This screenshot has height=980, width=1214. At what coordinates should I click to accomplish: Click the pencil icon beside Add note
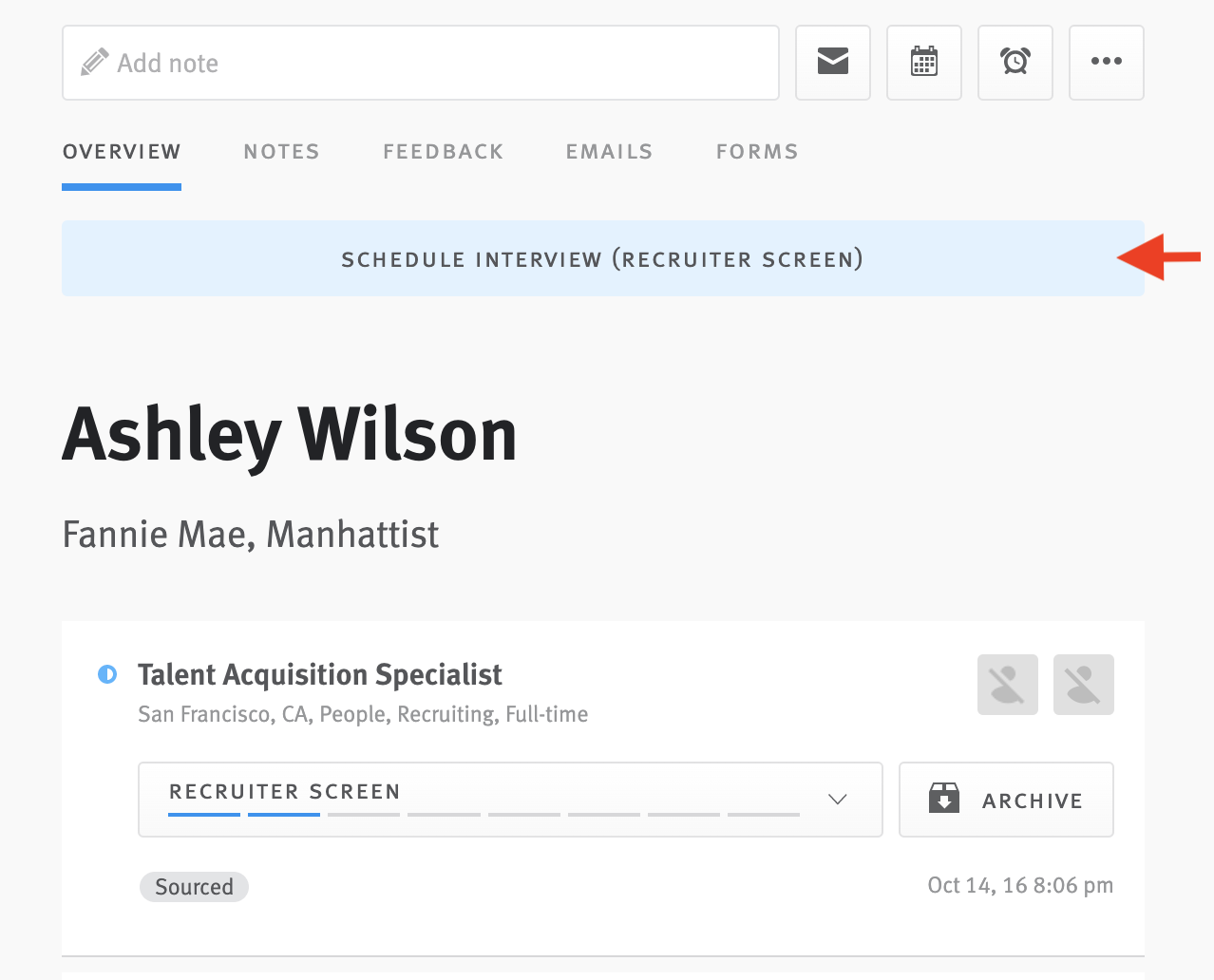click(94, 63)
